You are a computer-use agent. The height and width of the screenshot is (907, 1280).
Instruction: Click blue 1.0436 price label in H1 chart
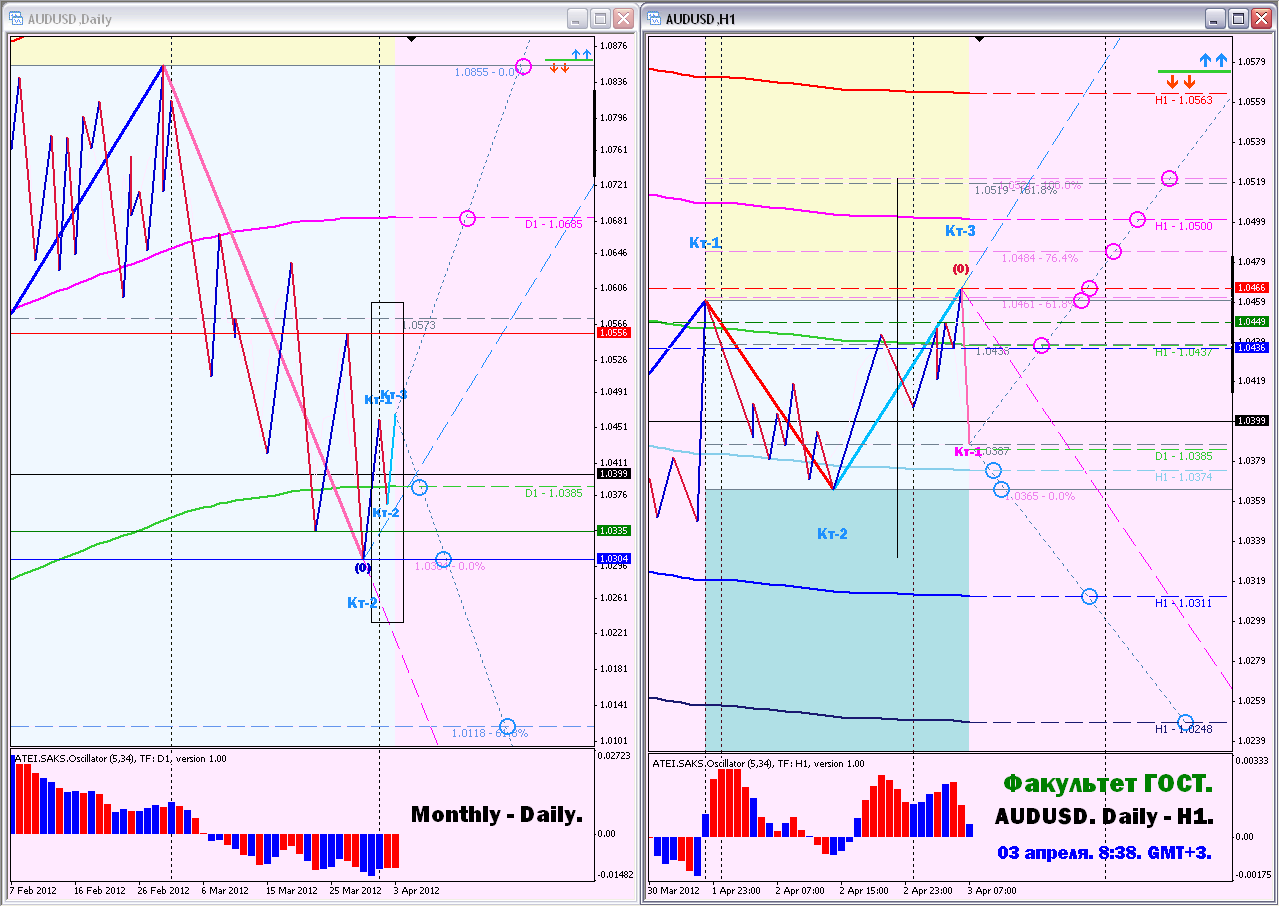1251,347
